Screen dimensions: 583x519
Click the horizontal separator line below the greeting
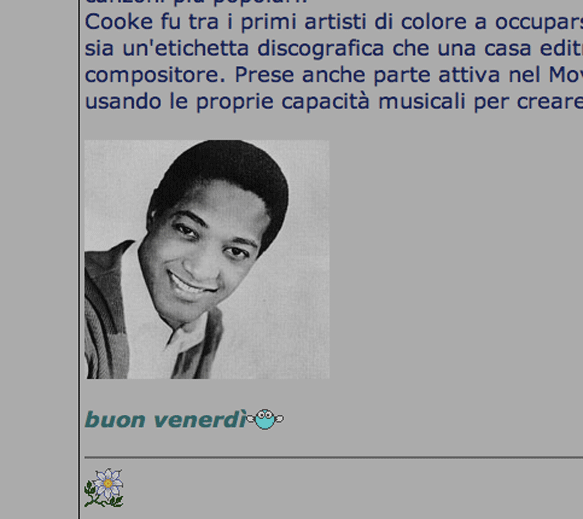coord(334,457)
